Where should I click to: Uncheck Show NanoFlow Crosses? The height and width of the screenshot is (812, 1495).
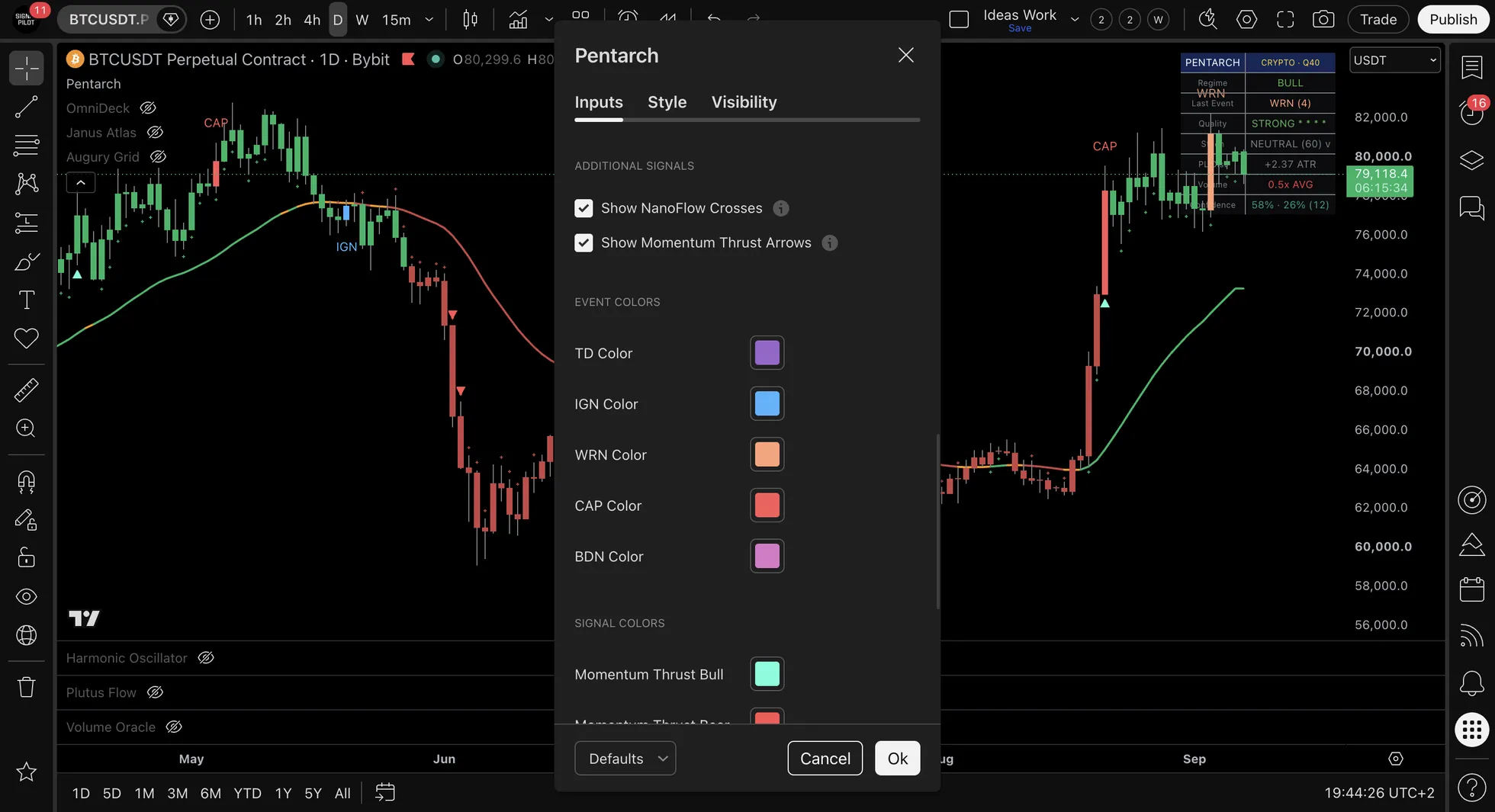click(584, 208)
